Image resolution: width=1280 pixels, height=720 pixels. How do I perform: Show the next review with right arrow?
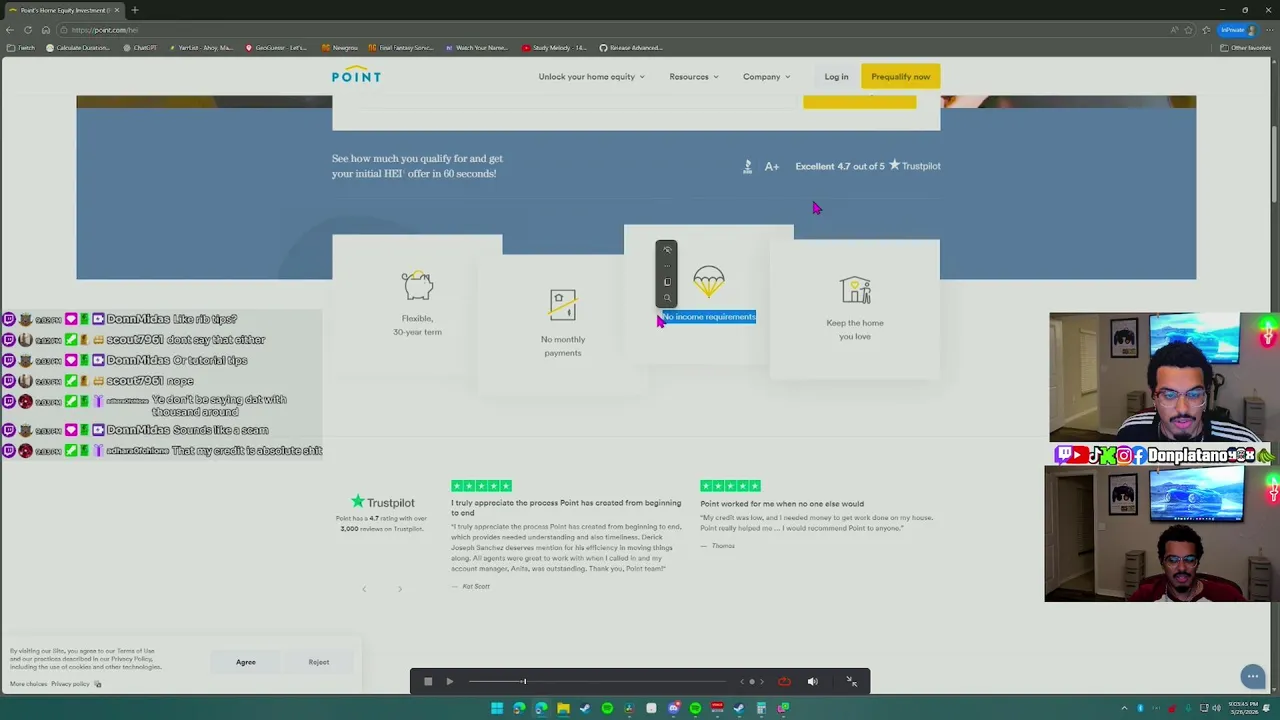[x=400, y=589]
